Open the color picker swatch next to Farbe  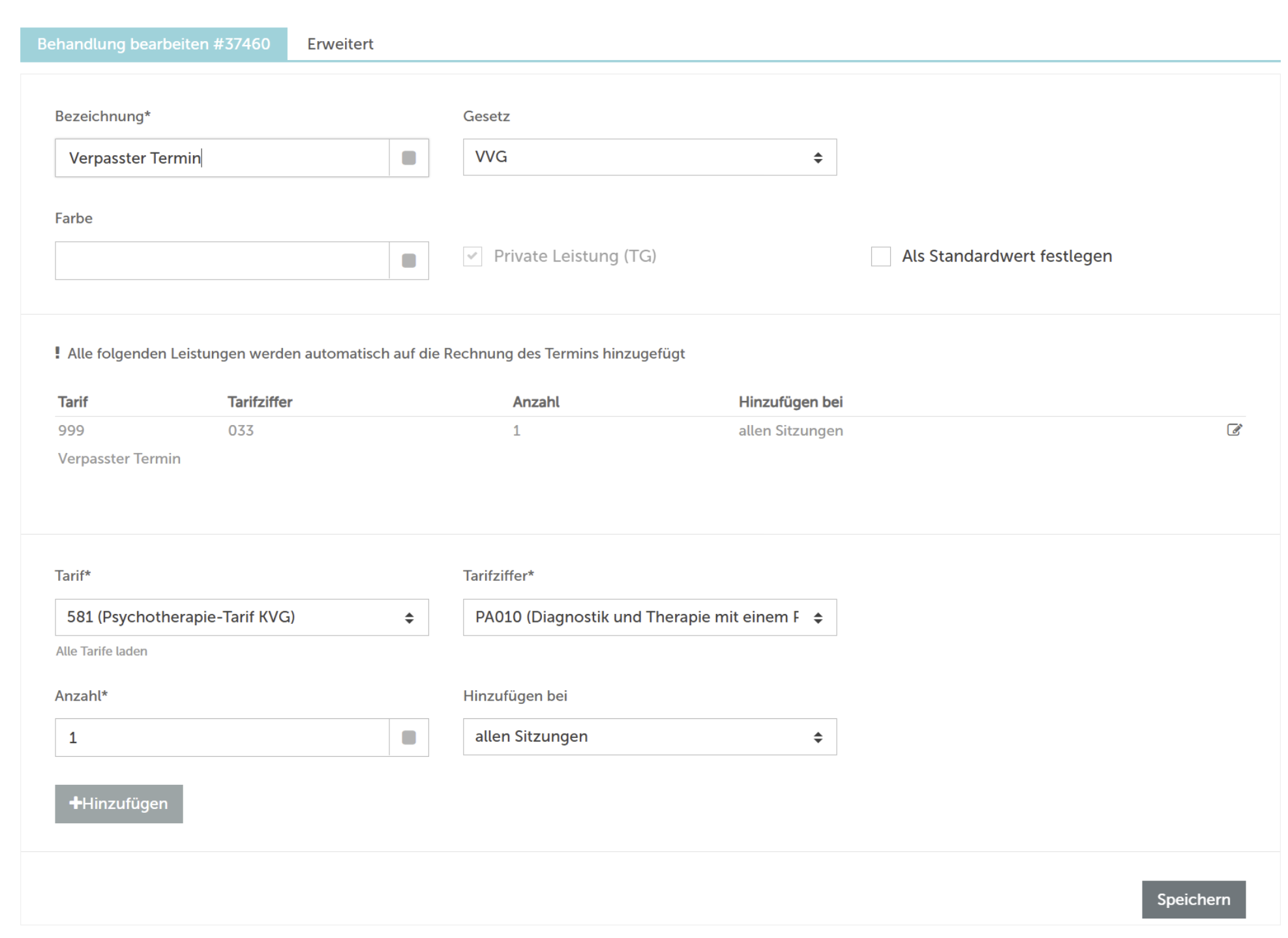[408, 261]
